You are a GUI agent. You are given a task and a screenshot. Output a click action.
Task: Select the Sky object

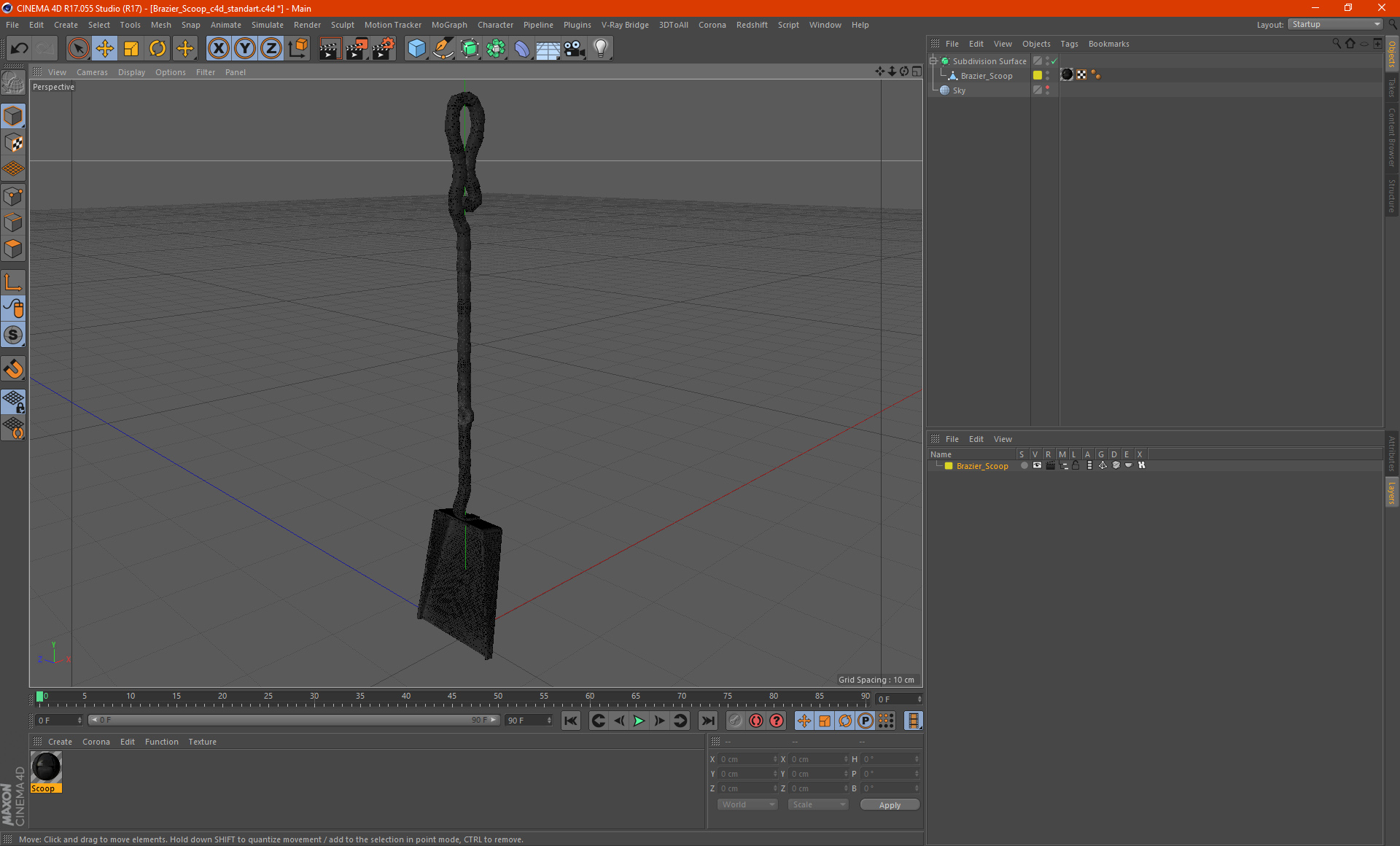(959, 90)
